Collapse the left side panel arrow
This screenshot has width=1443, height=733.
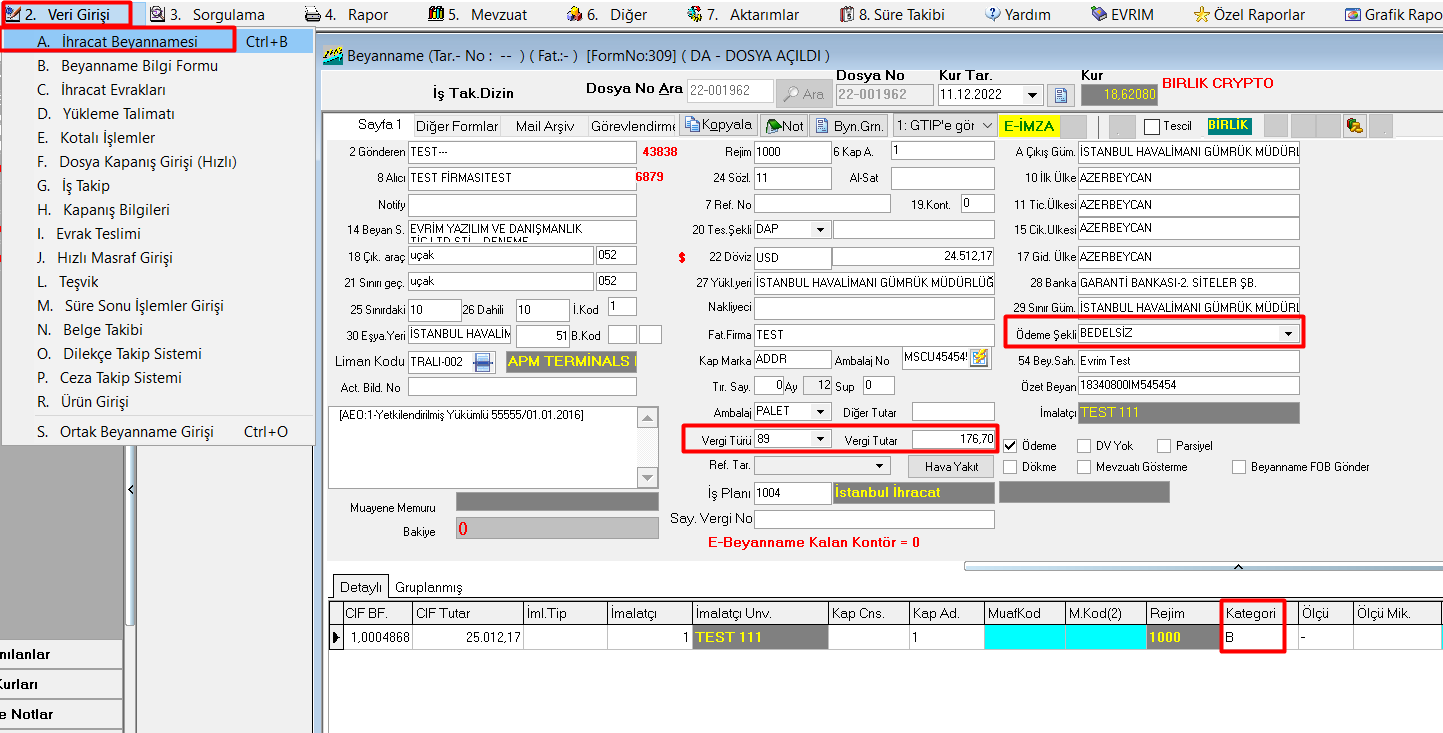pos(130,489)
